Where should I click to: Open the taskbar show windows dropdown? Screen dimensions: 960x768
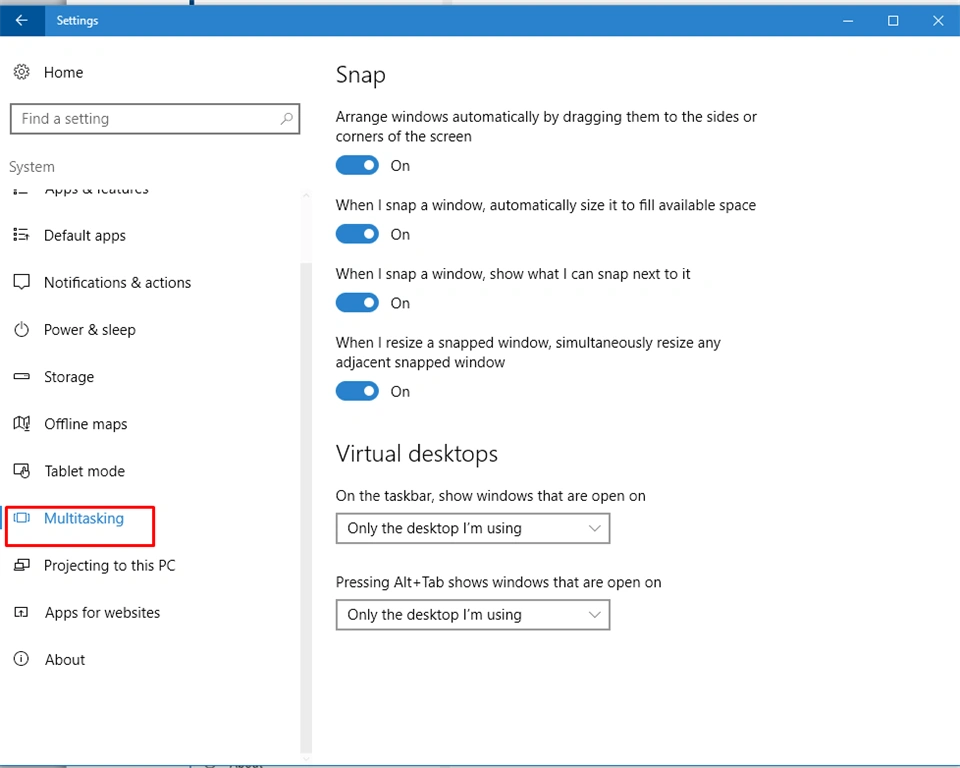tap(473, 529)
